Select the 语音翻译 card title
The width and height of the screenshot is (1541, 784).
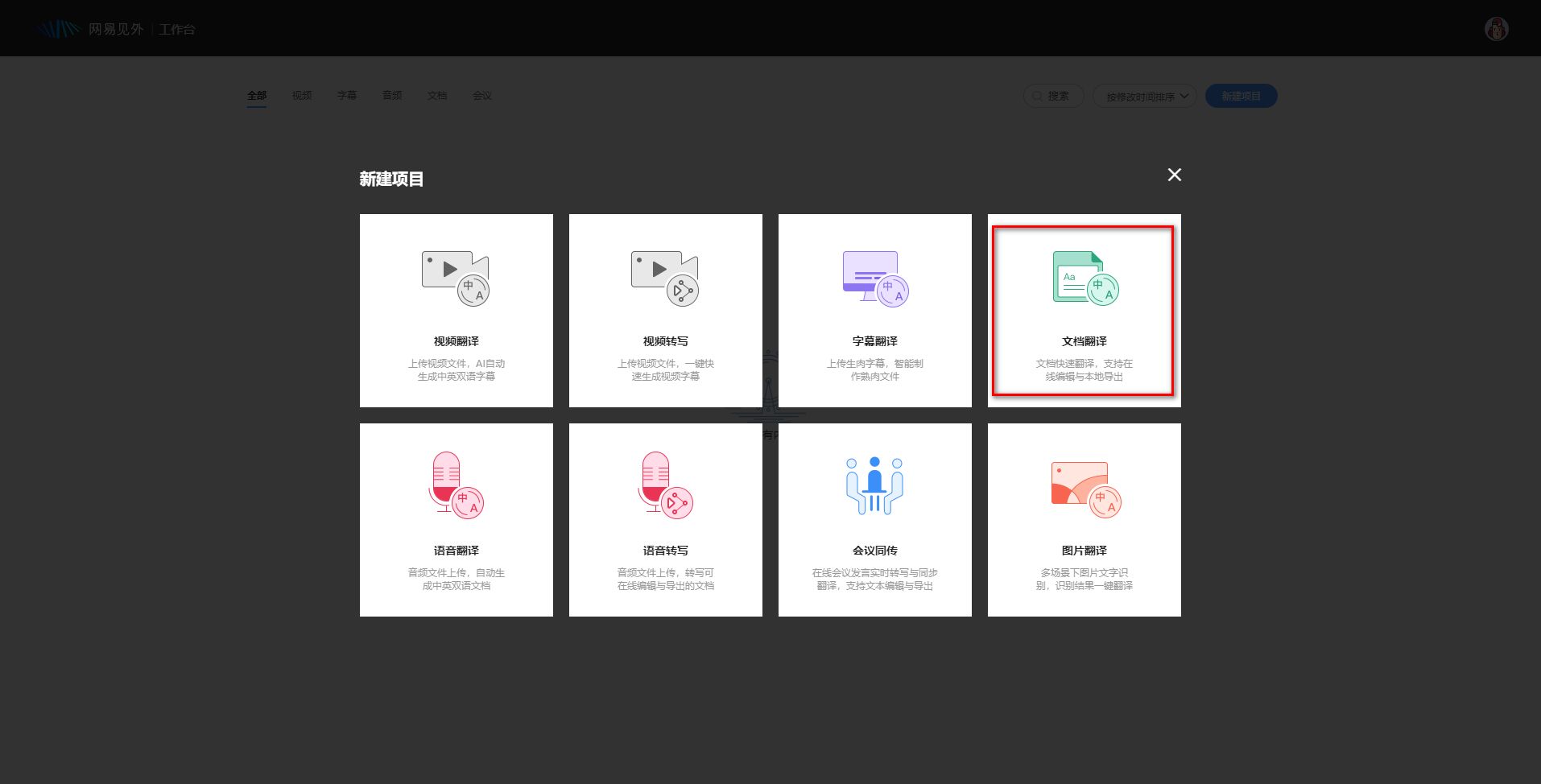coord(457,551)
